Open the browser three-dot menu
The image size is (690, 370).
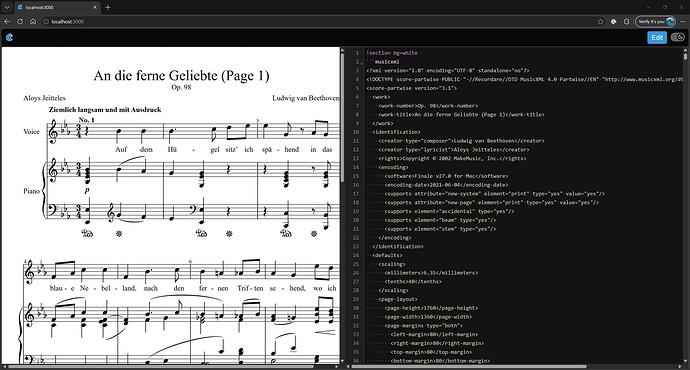point(683,22)
